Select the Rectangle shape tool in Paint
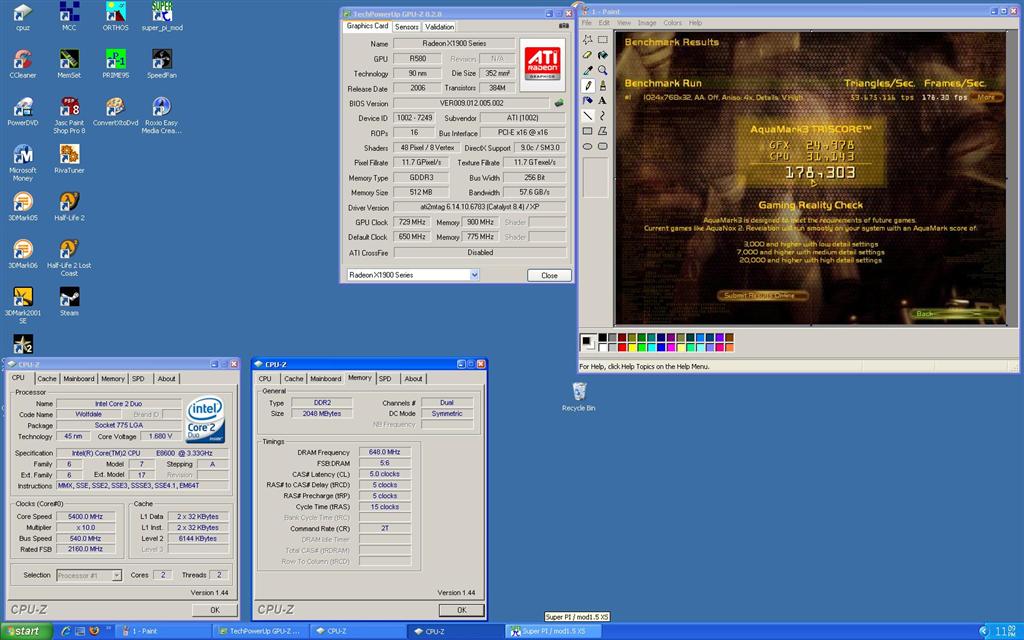Image resolution: width=1024 pixels, height=640 pixels. (x=588, y=131)
